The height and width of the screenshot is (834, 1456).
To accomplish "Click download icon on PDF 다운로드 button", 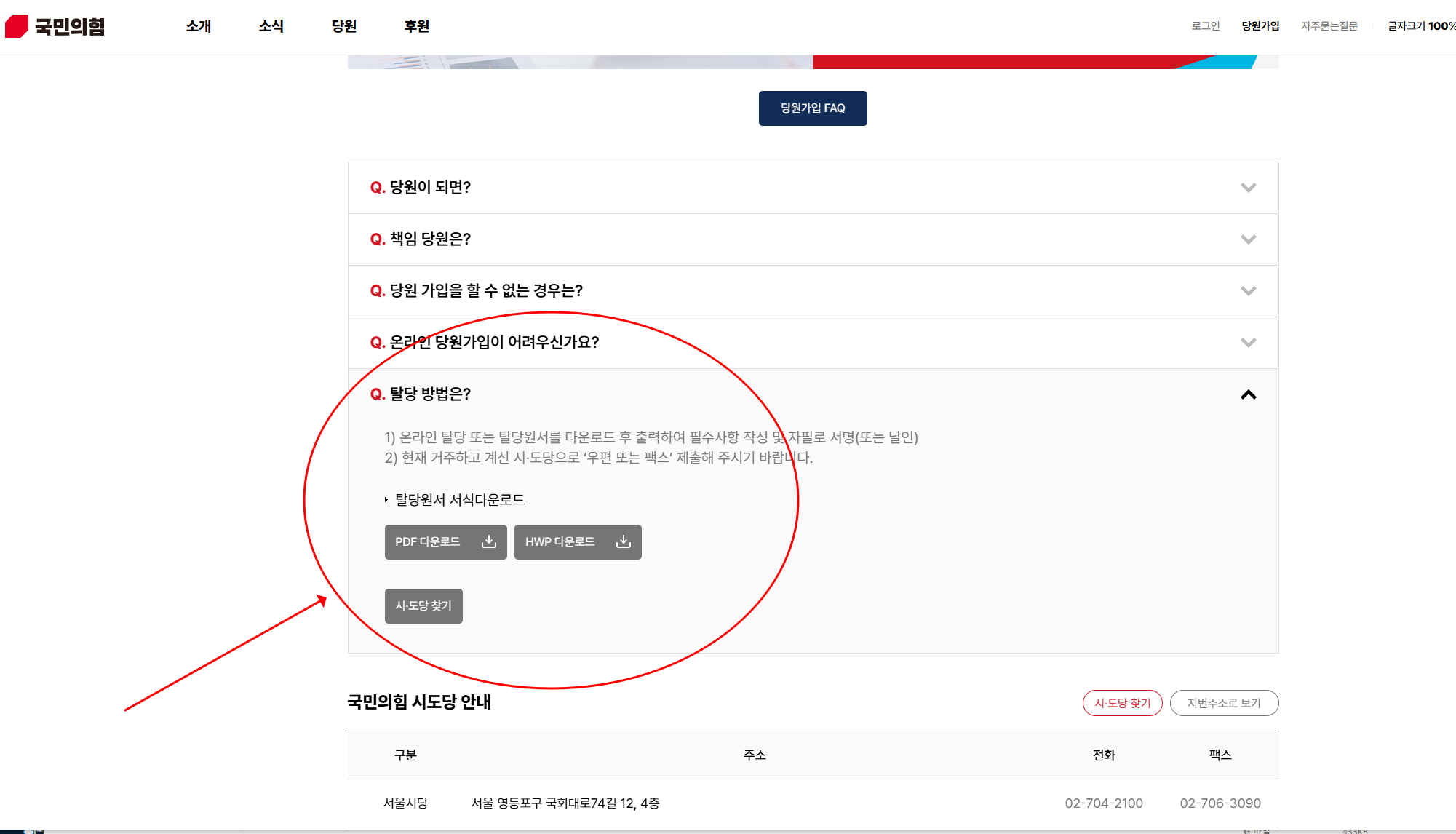I will (x=489, y=541).
